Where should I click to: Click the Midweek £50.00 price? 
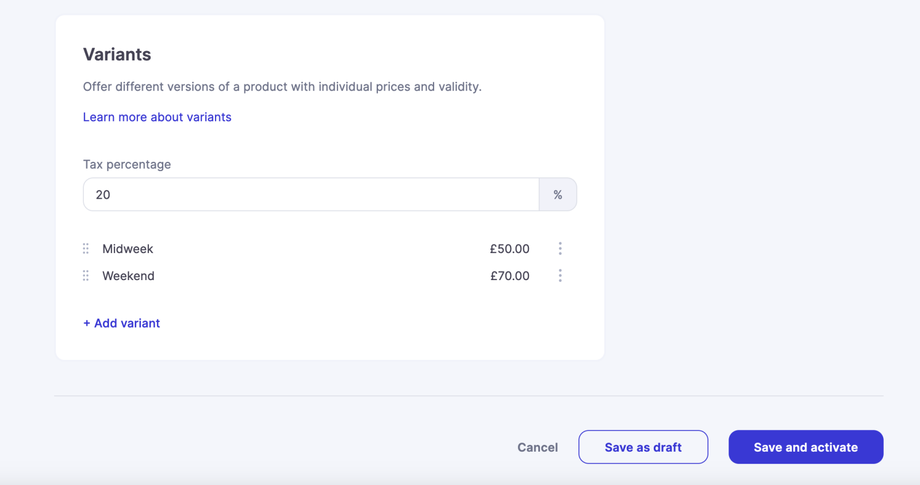click(509, 249)
